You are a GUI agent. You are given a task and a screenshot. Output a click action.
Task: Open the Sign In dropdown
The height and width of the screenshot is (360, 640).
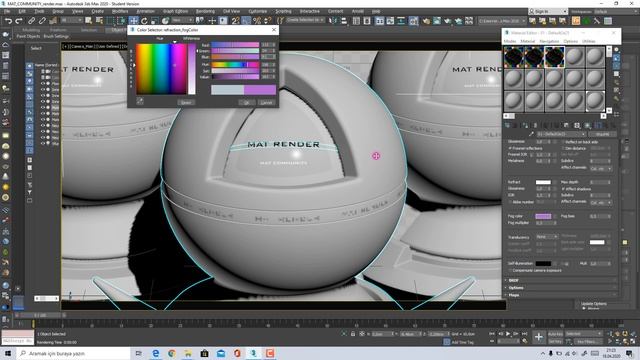pyautogui.click(x=548, y=11)
